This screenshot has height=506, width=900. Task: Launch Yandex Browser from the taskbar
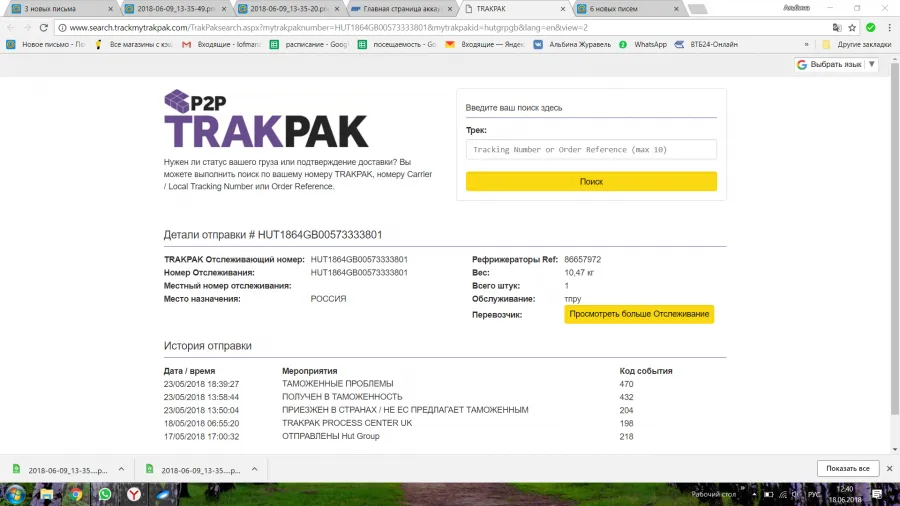click(x=134, y=494)
